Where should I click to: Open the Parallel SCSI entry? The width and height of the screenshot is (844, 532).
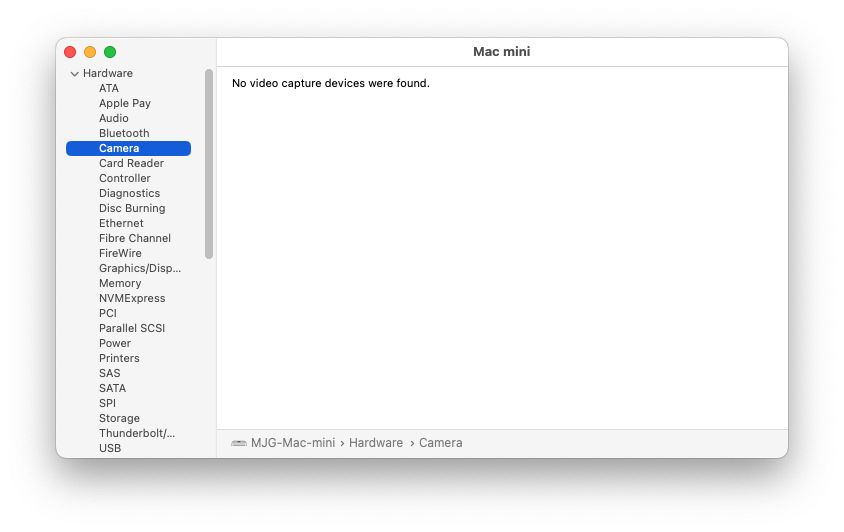(x=132, y=328)
